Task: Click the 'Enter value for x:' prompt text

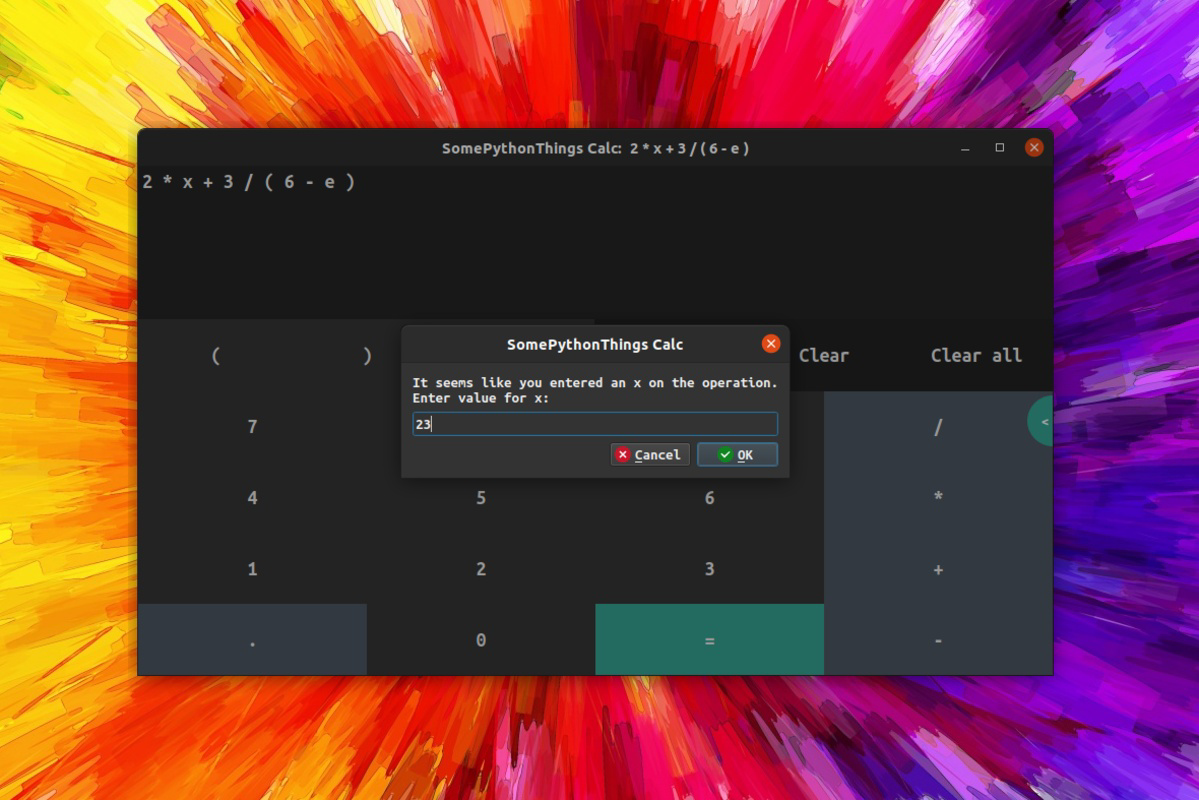Action: pos(480,398)
